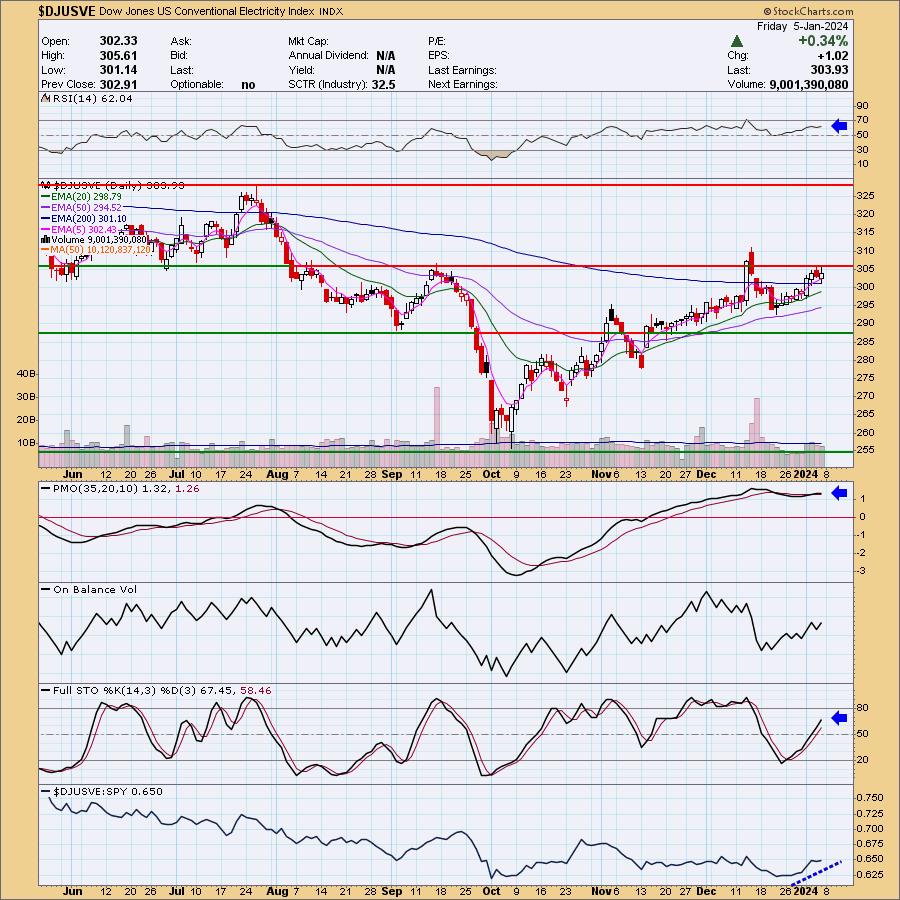The height and width of the screenshot is (900, 900).
Task: Click the PMO -3 axis label
Action: pyautogui.click(x=862, y=571)
